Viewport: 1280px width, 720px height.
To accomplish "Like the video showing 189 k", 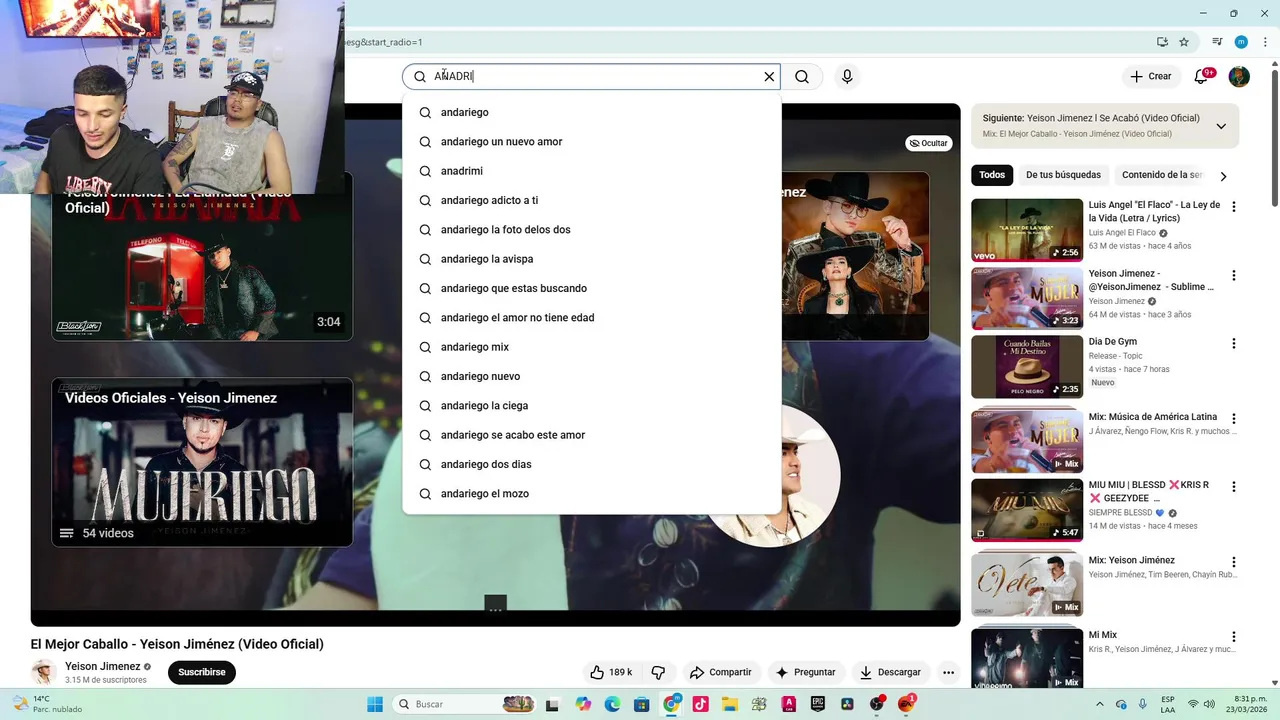I will (x=611, y=672).
